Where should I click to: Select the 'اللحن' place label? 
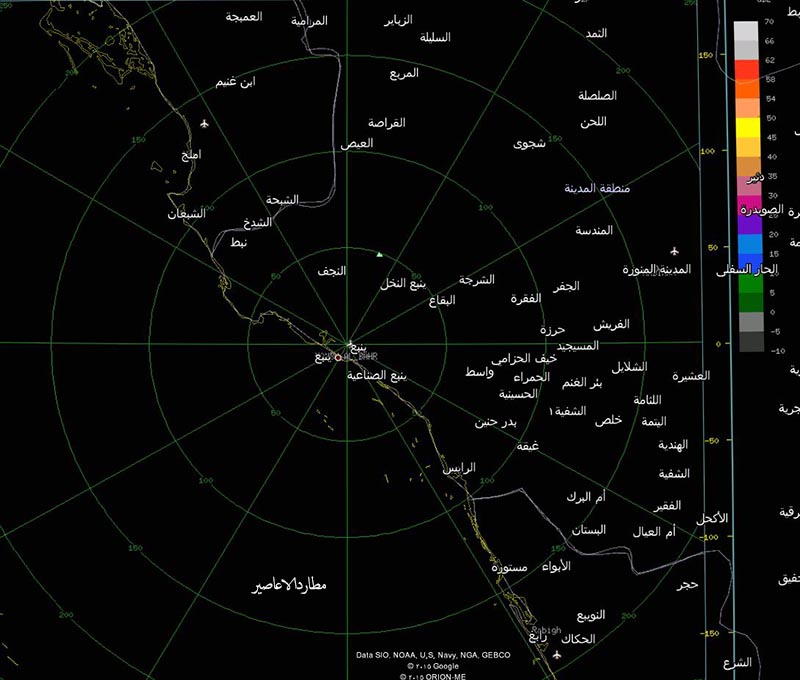coord(593,122)
